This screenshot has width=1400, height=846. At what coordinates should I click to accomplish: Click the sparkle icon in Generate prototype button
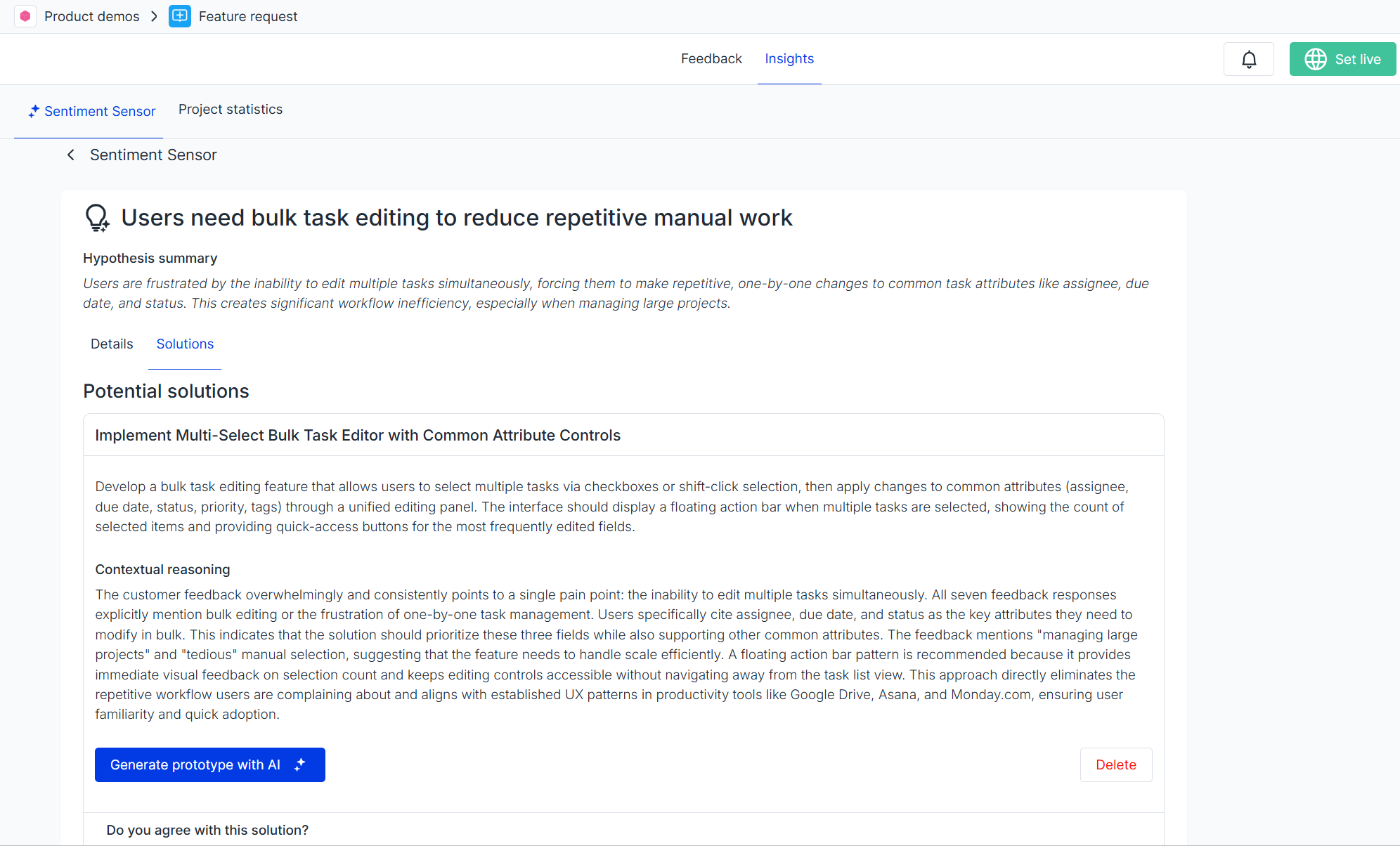click(x=300, y=764)
